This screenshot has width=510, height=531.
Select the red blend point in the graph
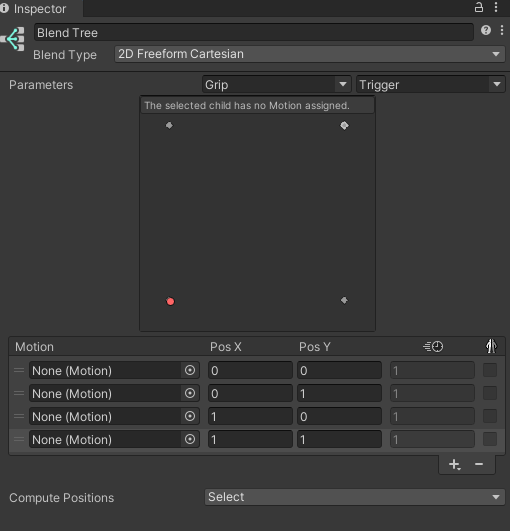click(170, 301)
